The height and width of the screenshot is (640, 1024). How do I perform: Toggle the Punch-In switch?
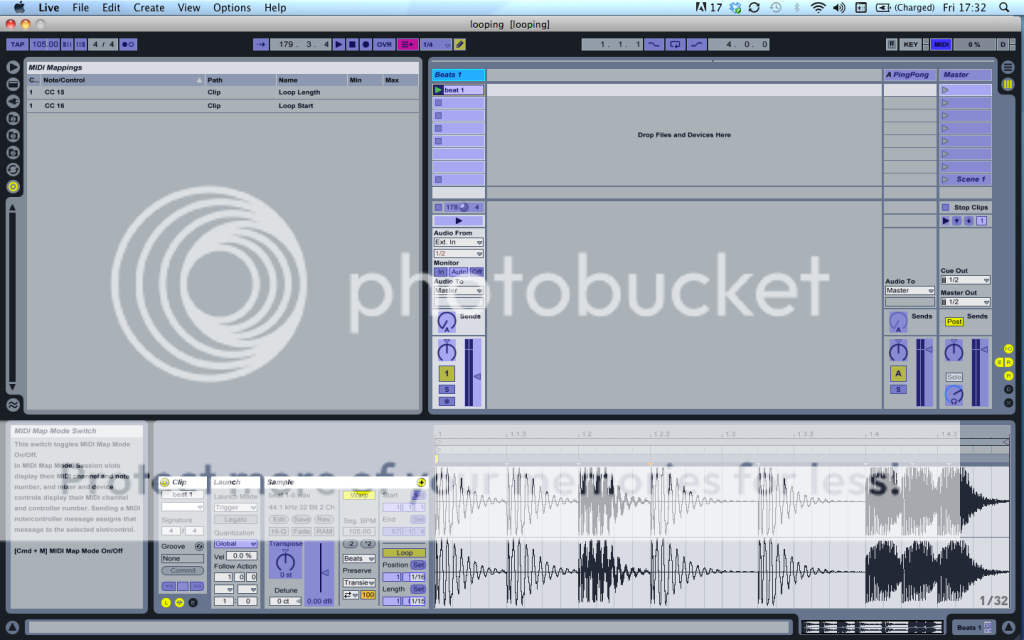[653, 44]
